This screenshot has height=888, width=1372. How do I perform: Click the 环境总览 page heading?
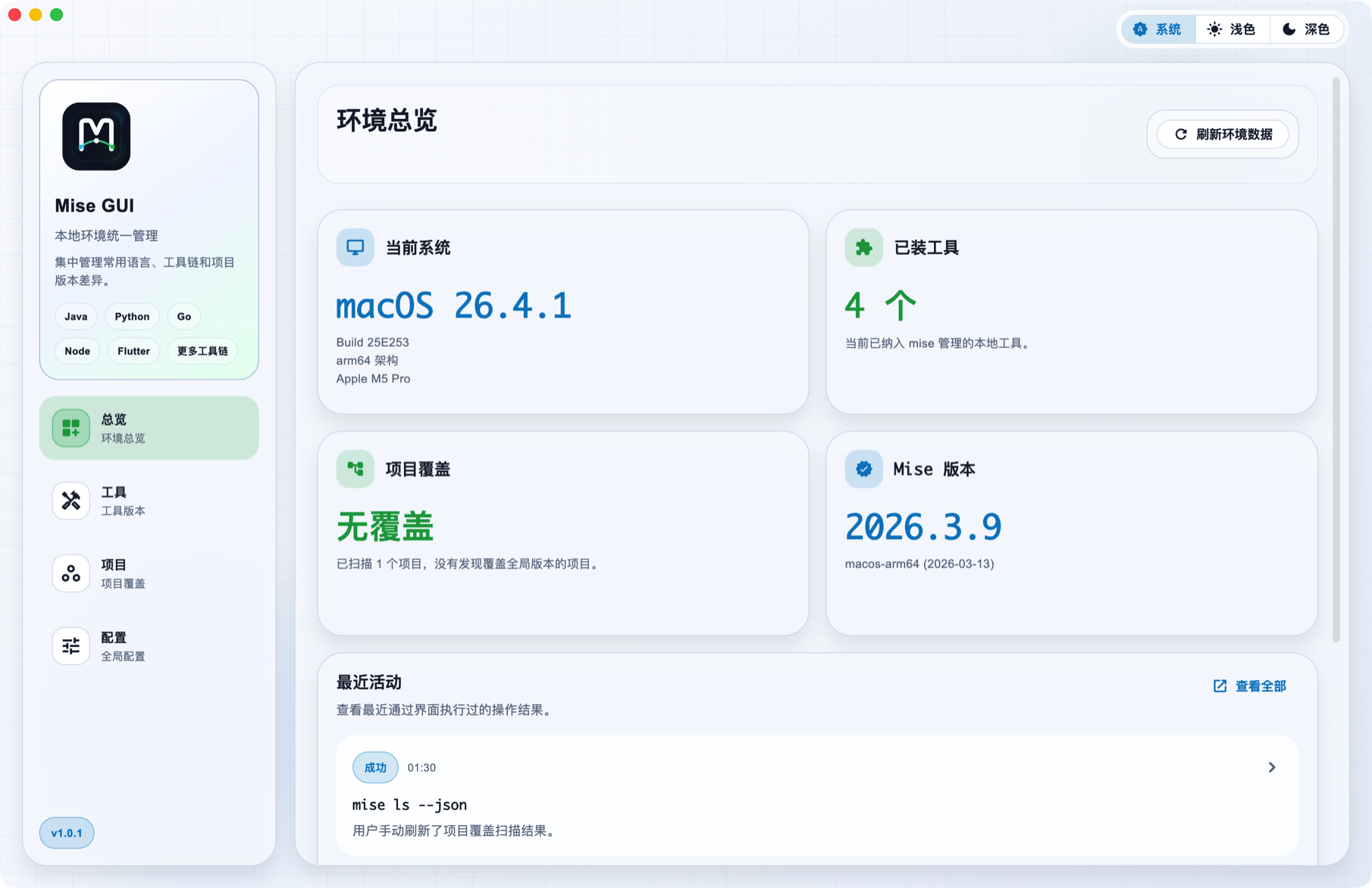coord(387,121)
